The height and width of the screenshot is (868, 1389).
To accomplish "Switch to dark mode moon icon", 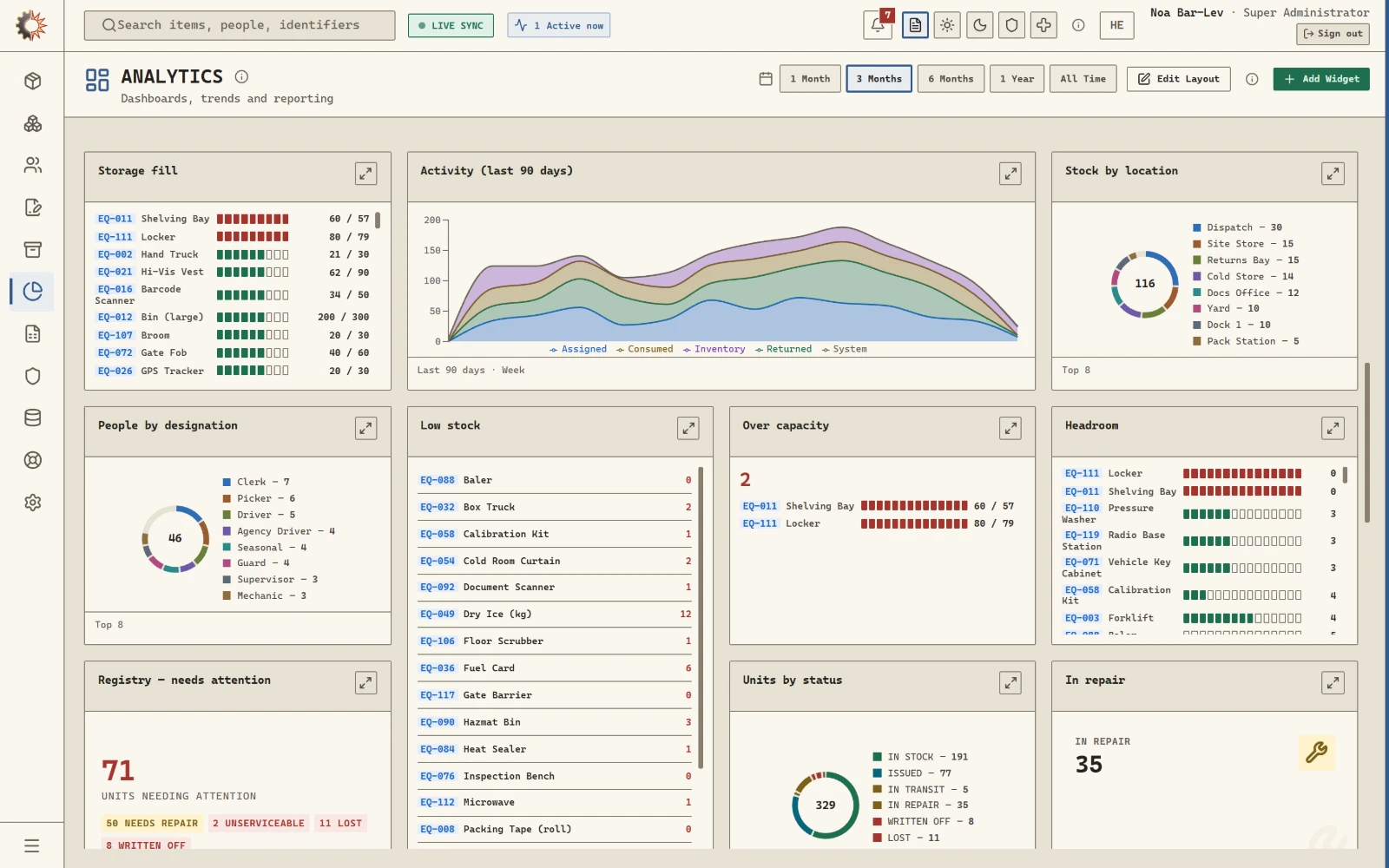I will 979,25.
